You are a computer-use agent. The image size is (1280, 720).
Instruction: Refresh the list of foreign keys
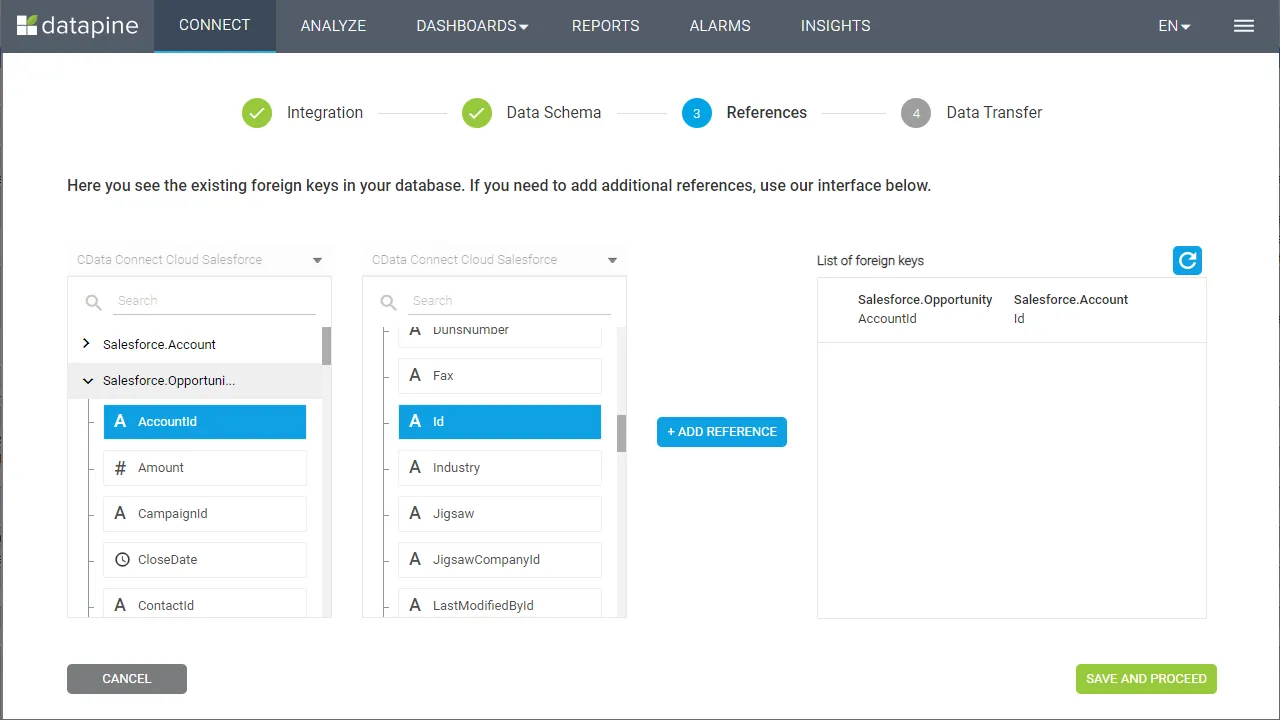[1187, 260]
